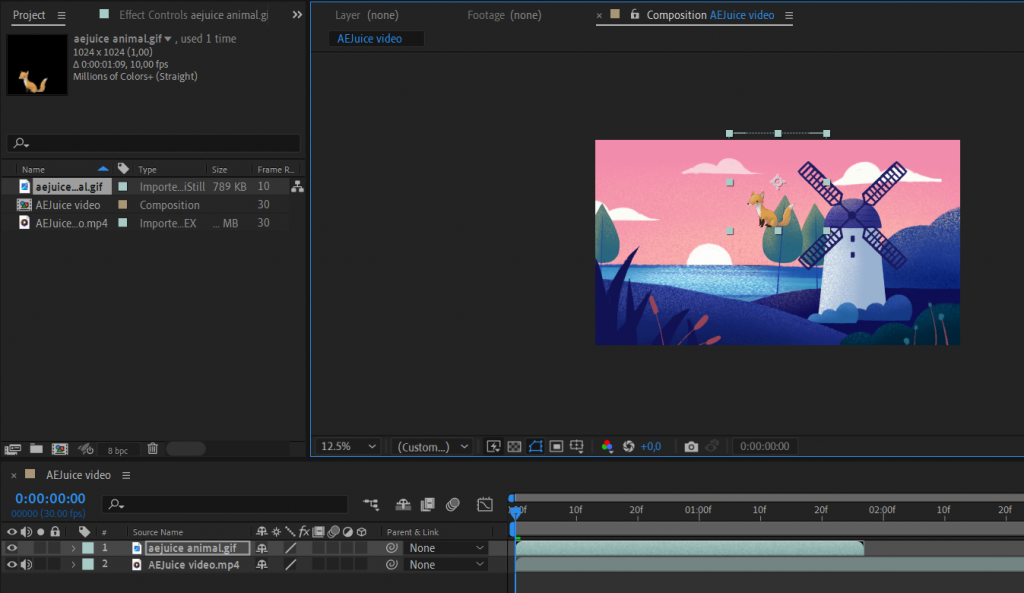Mute audio for AEJuice video.mp4 layer
The height and width of the screenshot is (593, 1024).
tap(25, 564)
